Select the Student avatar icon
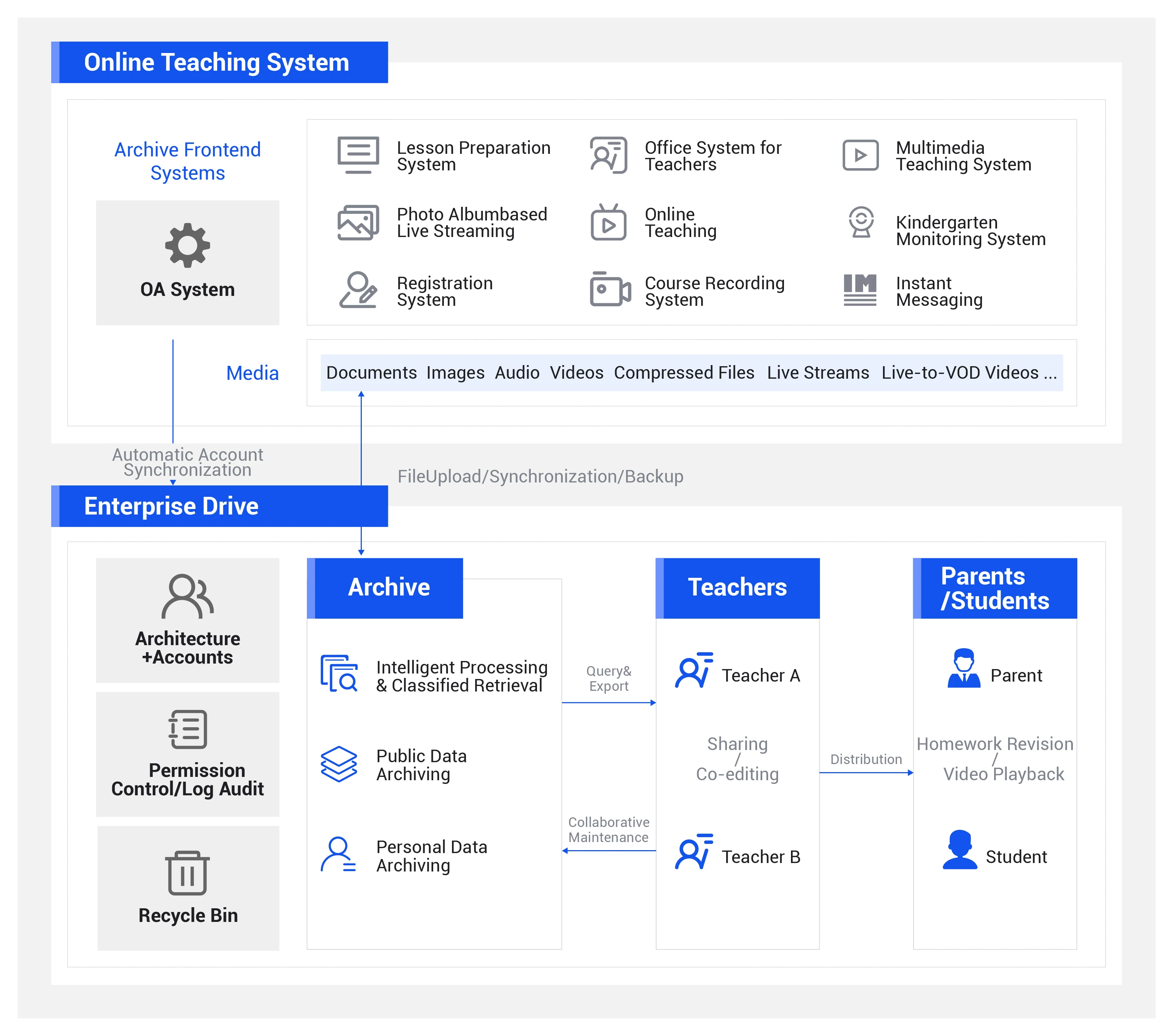This screenshot has width=1173, height=1036. 960,850
